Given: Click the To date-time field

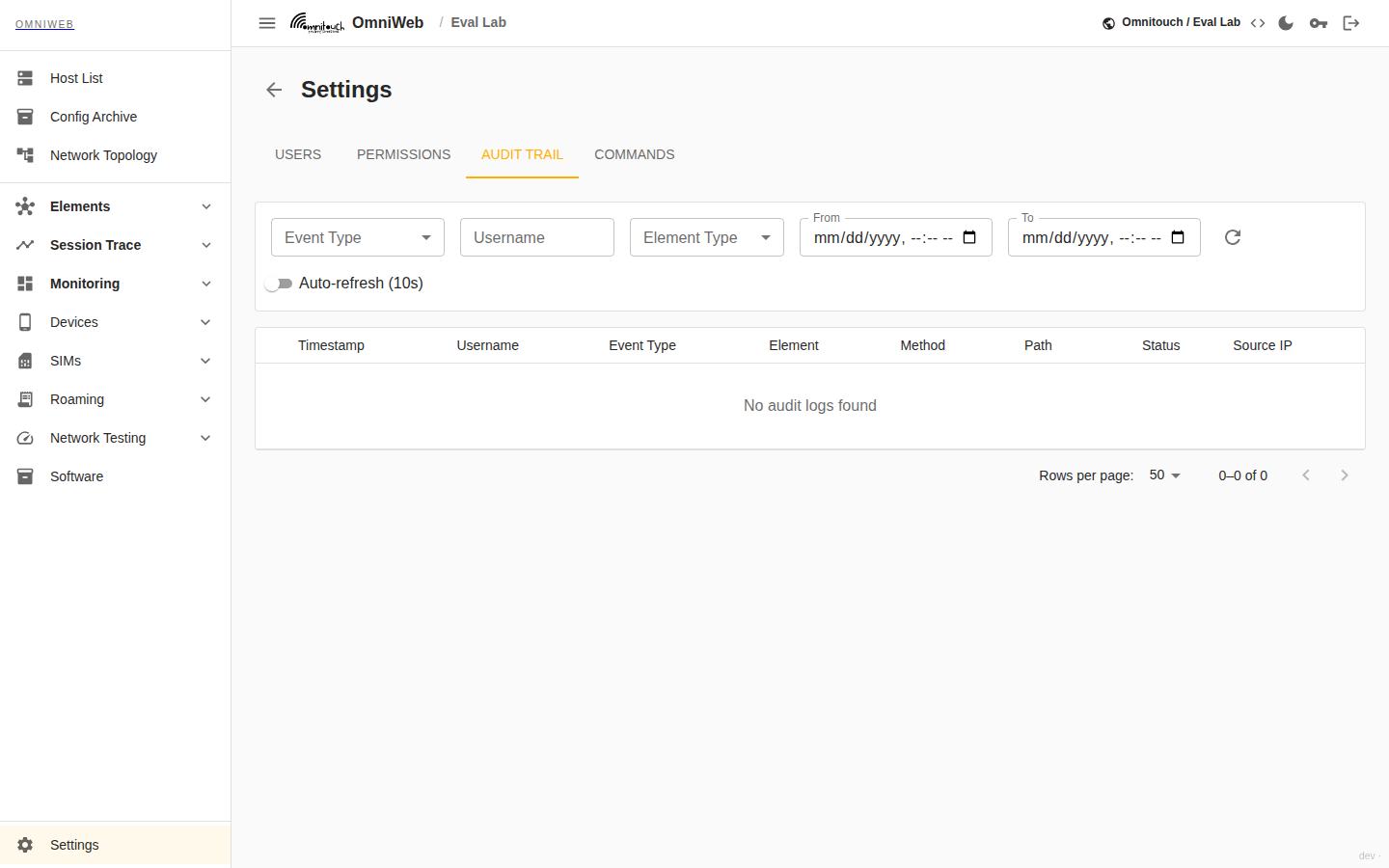Looking at the screenshot, I should pos(1104,237).
